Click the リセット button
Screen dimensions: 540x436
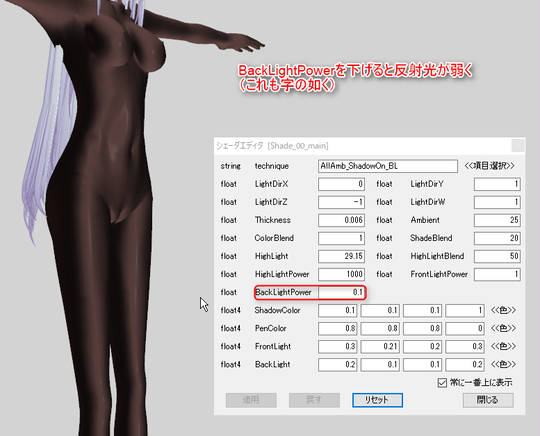377,400
